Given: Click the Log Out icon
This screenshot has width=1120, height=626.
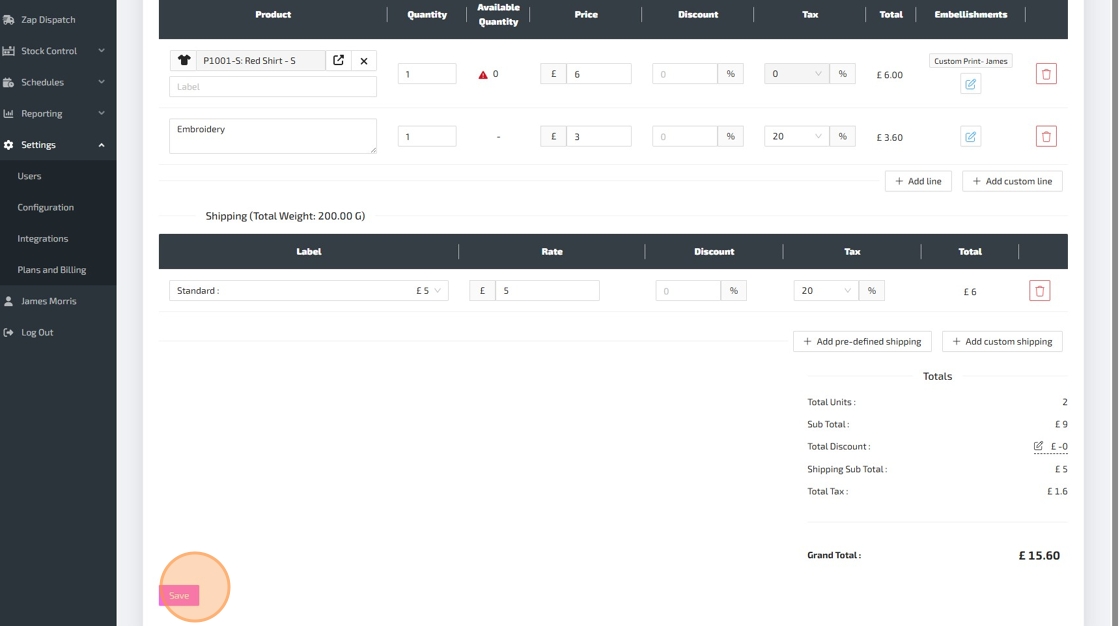Looking at the screenshot, I should point(9,332).
